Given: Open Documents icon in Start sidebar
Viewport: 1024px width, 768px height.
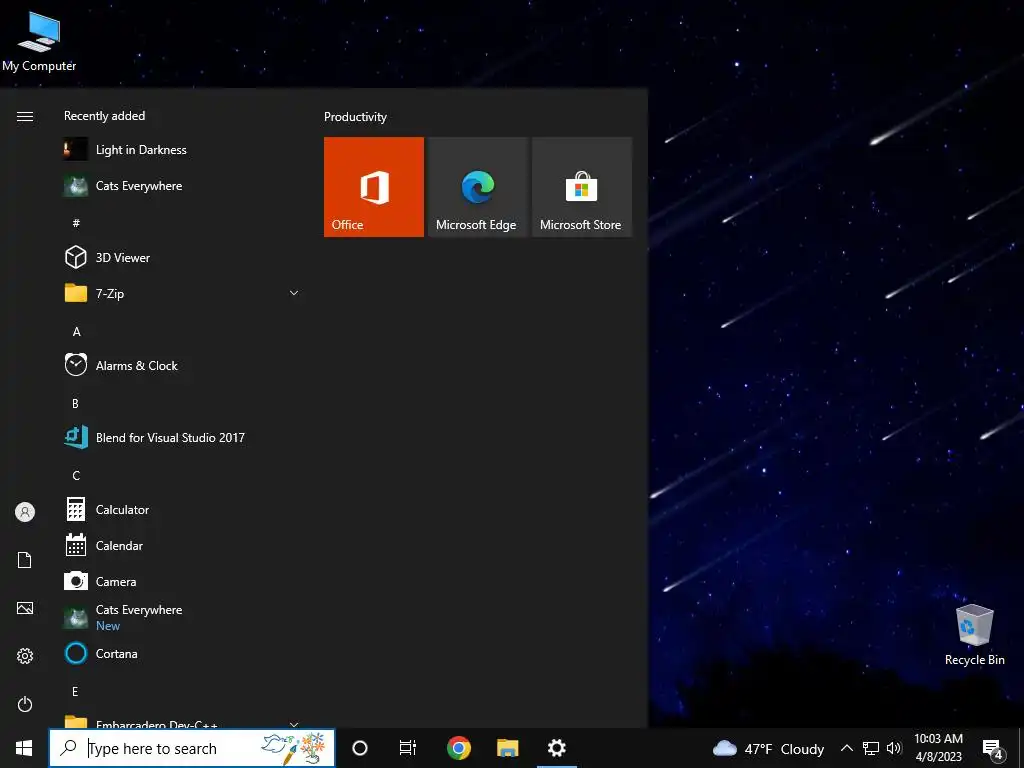Looking at the screenshot, I should pyautogui.click(x=25, y=560).
